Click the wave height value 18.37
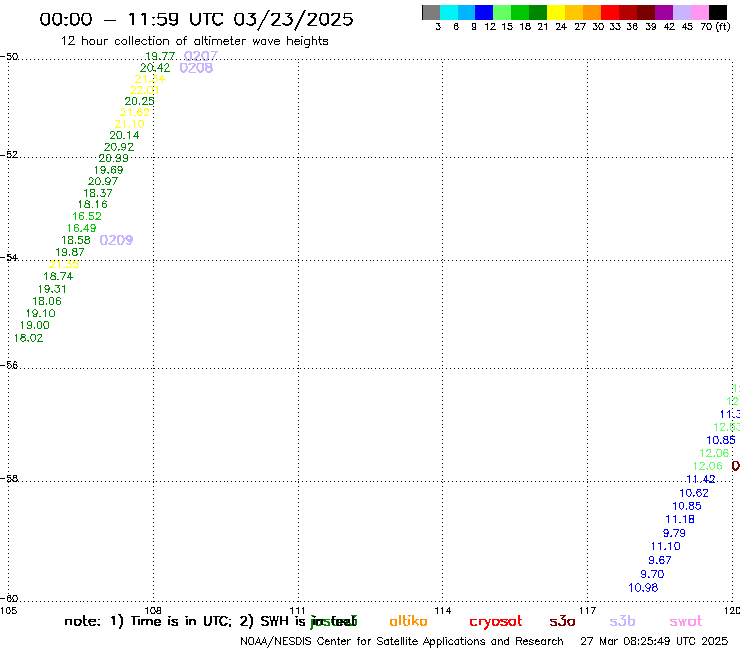This screenshot has width=740, height=650. (x=98, y=193)
